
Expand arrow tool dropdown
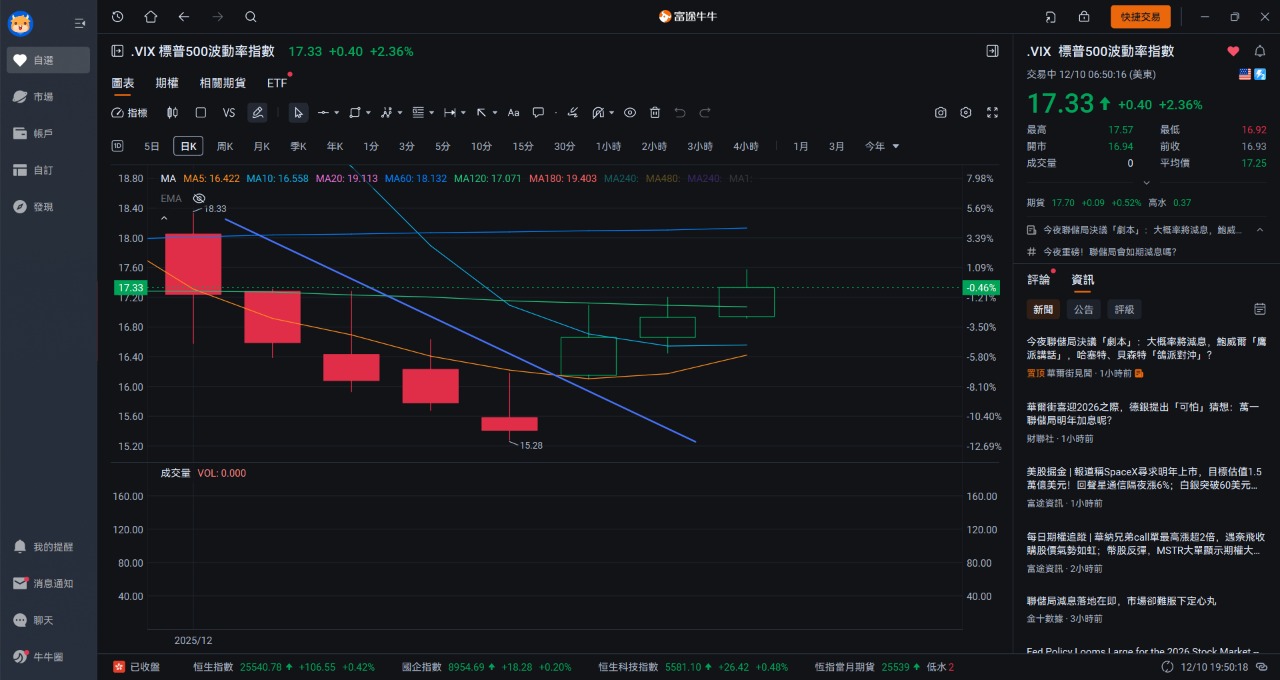(x=494, y=113)
